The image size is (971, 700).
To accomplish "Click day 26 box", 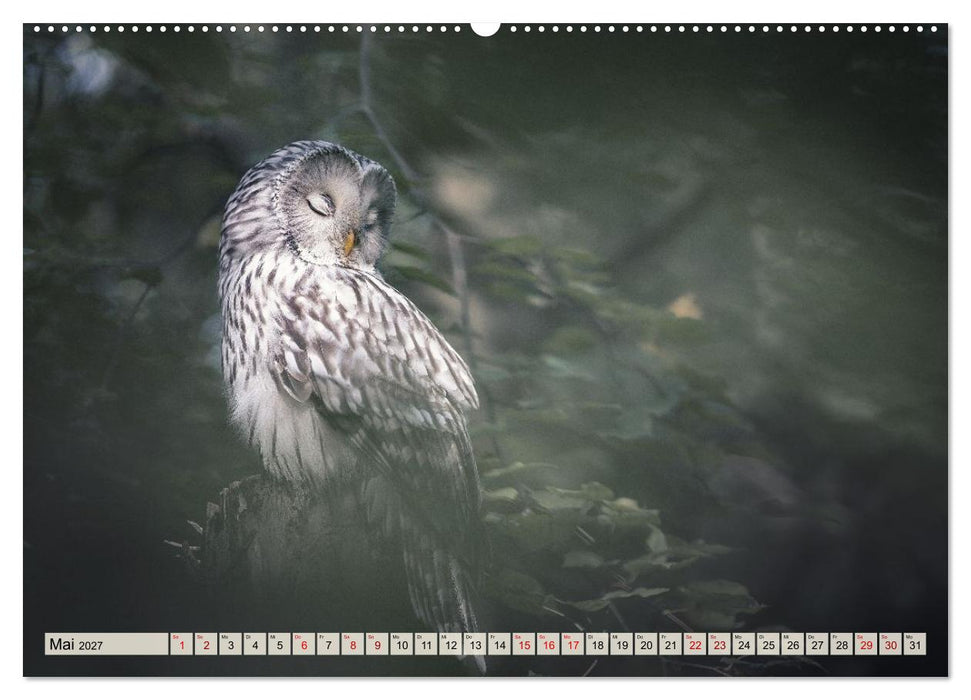I will 793,644.
